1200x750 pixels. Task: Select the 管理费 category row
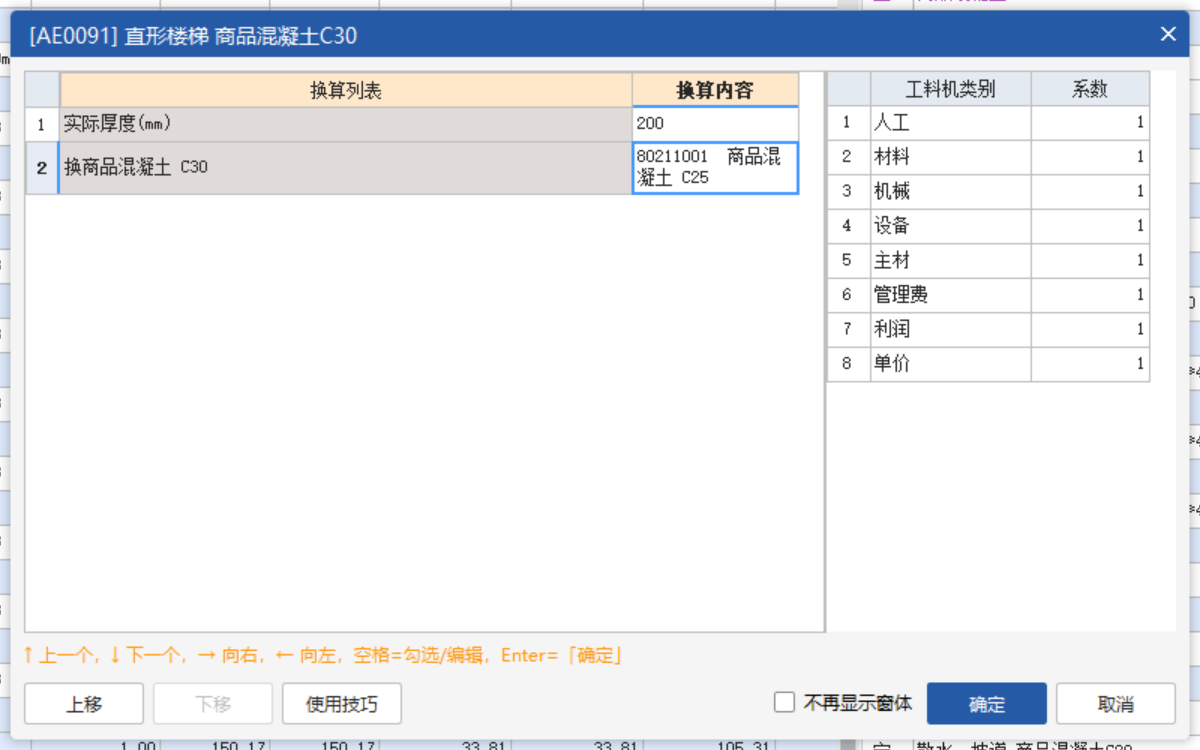coord(950,295)
